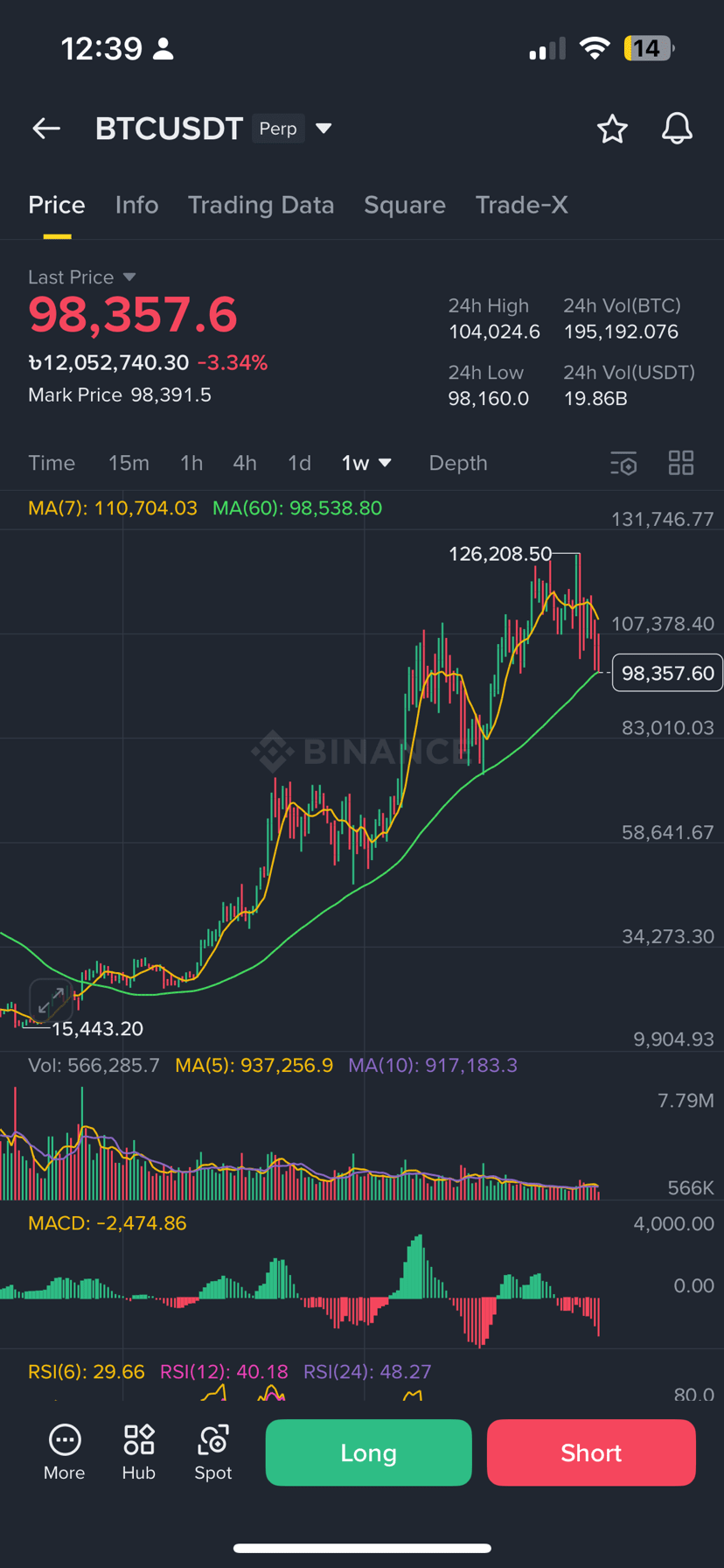The height and width of the screenshot is (1568, 724).
Task: Tap the 4,000.00 MACD axis label
Action: point(674,1223)
